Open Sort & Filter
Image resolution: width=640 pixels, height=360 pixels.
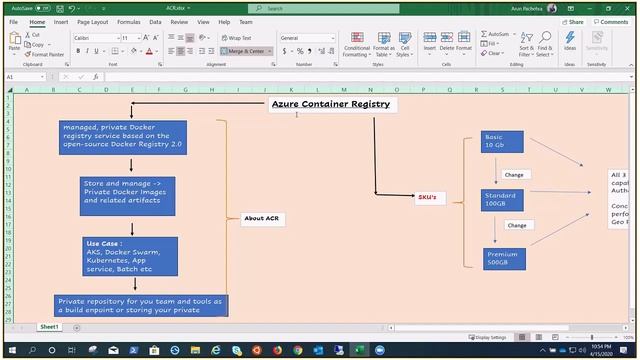point(527,44)
